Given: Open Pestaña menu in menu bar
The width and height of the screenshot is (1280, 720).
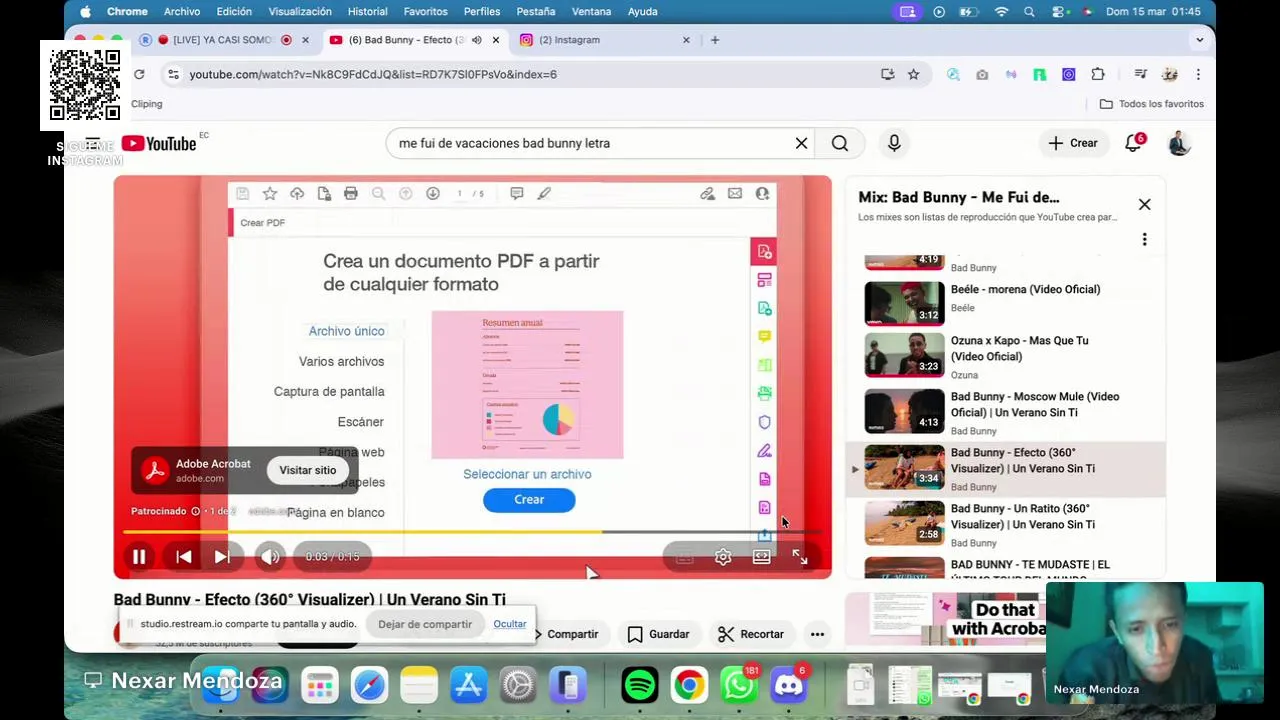Looking at the screenshot, I should (x=536, y=12).
